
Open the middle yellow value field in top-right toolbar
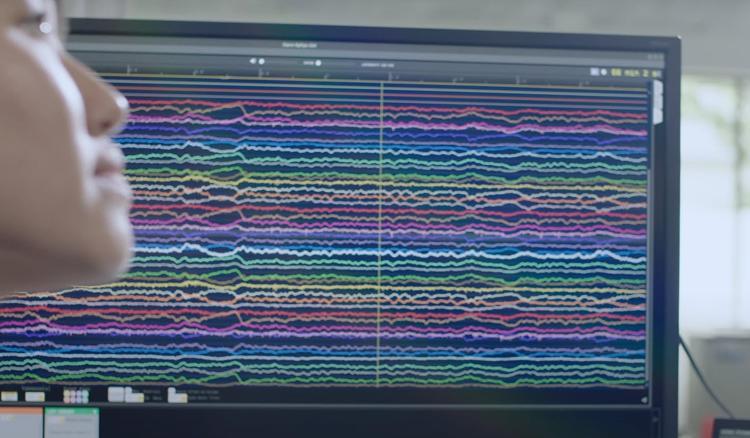point(630,72)
